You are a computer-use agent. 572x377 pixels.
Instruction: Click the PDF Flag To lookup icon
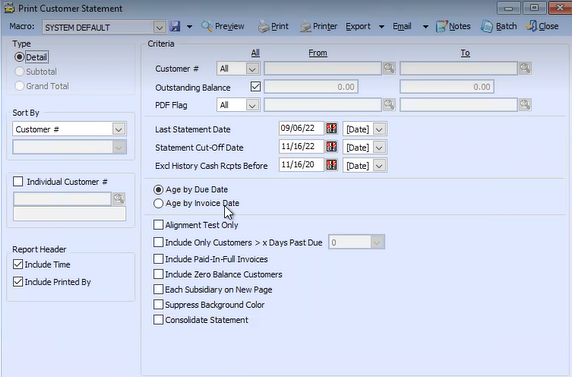pos(525,105)
